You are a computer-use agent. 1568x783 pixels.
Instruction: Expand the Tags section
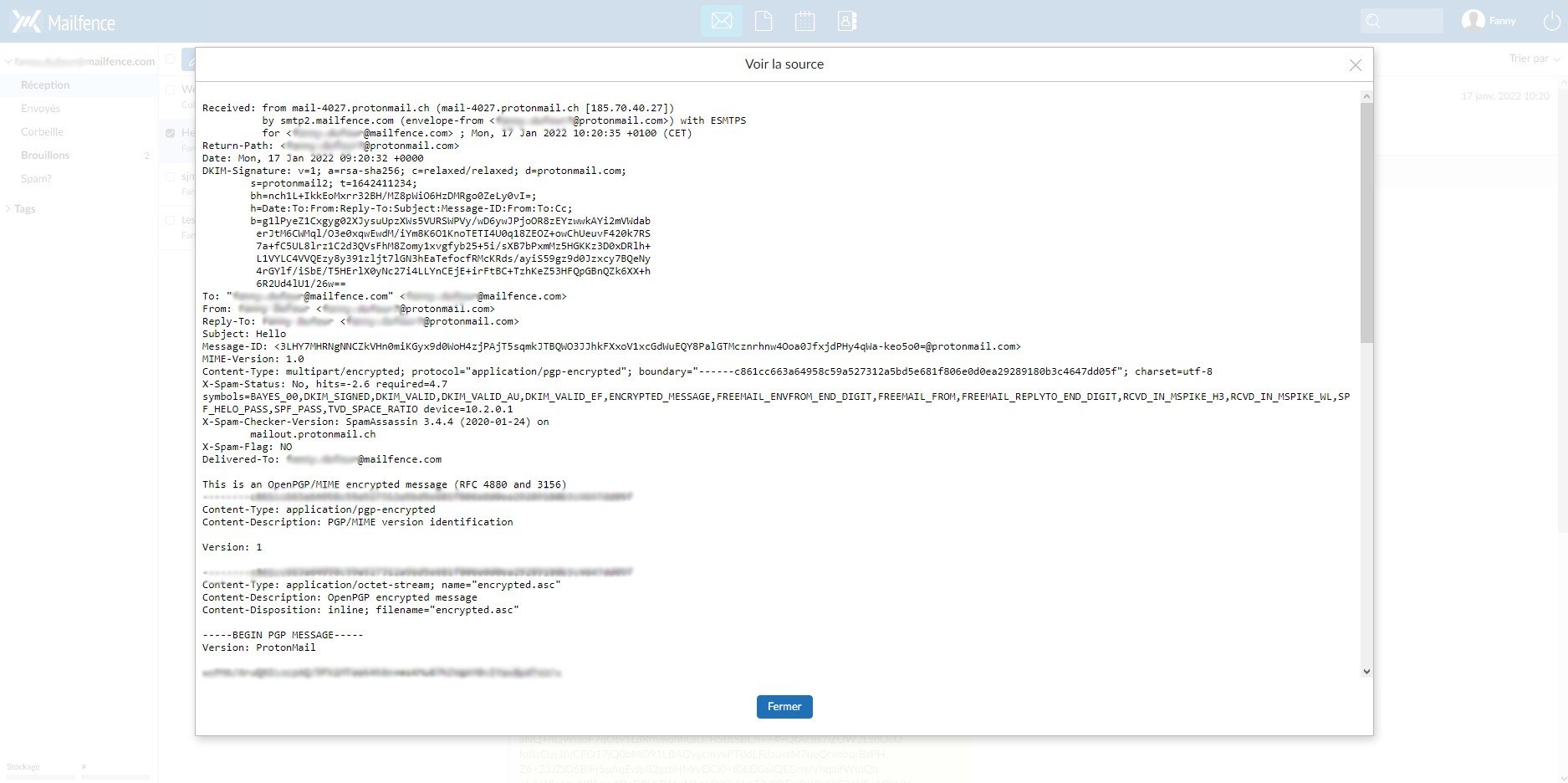[x=8, y=209]
